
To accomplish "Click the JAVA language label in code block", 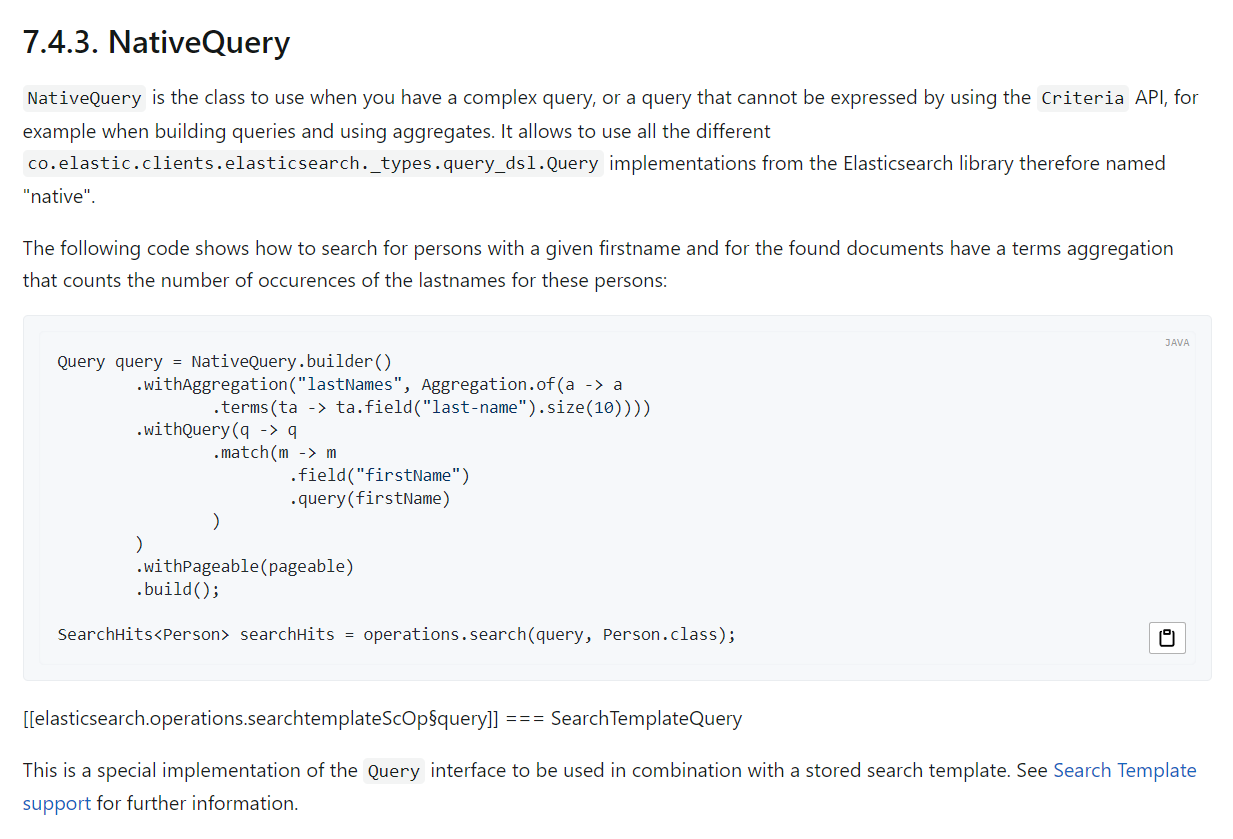I will [x=1177, y=343].
